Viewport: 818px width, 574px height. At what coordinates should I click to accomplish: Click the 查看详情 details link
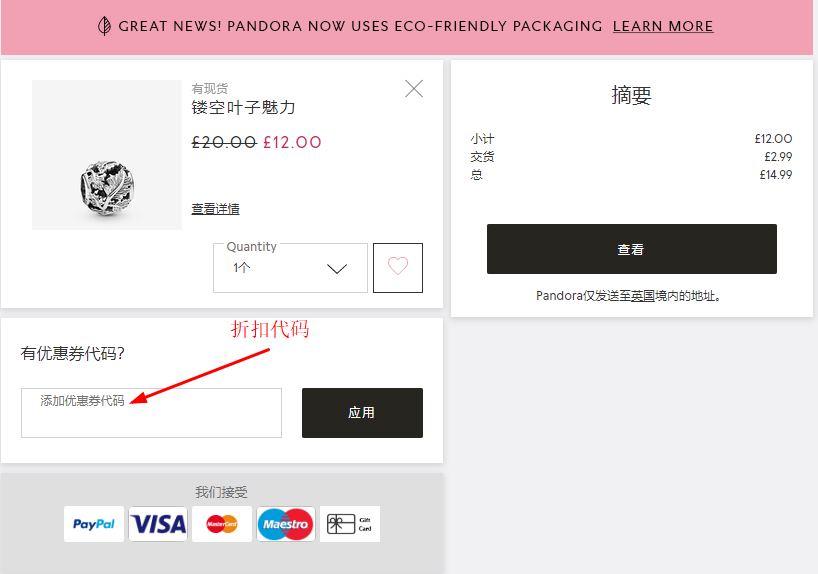pos(215,209)
